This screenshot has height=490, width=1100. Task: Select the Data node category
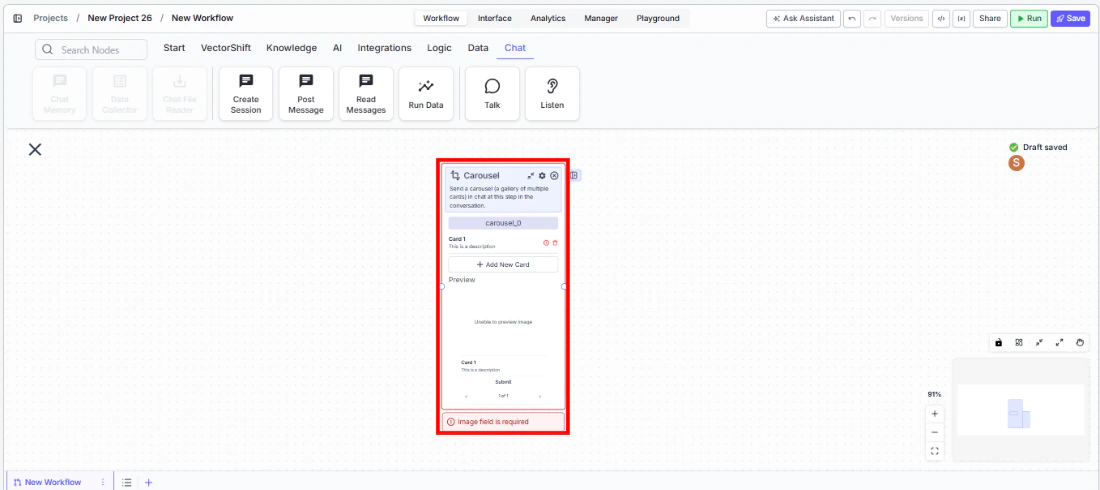[x=478, y=48]
